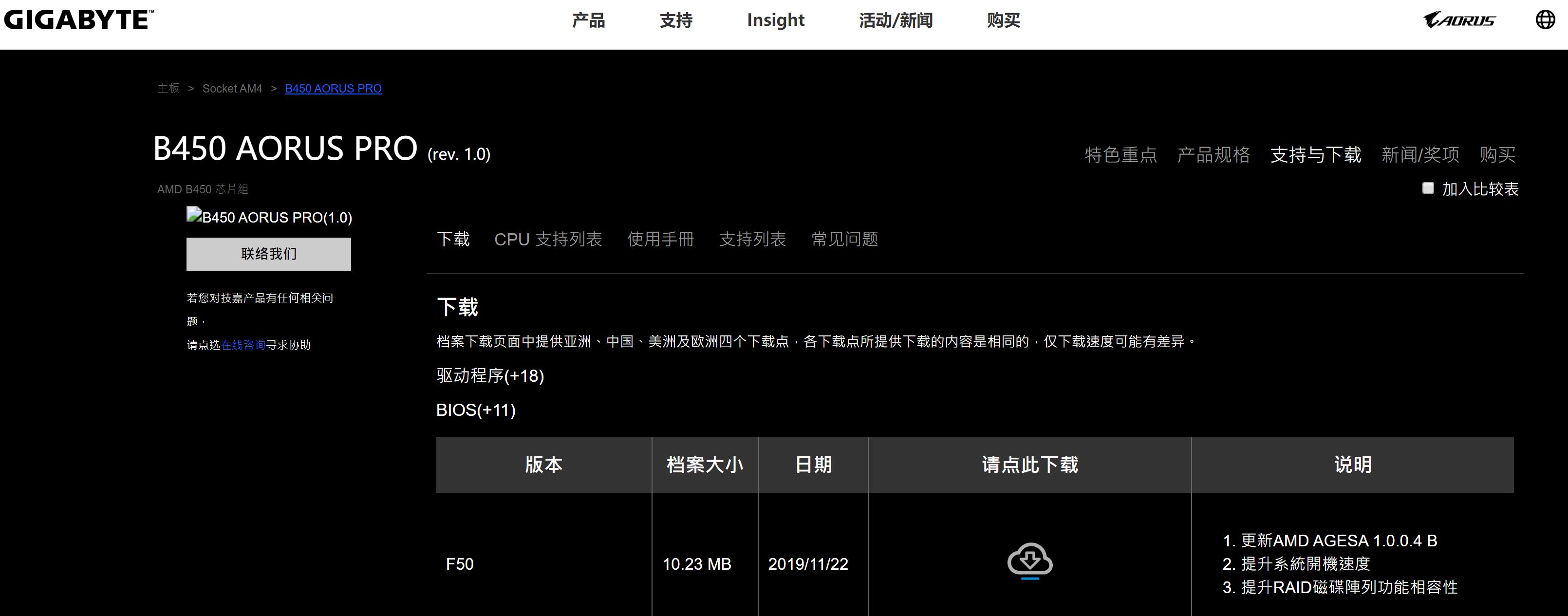Viewport: 1568px width, 616px height.
Task: Open the 购买 product tab
Action: point(1497,155)
